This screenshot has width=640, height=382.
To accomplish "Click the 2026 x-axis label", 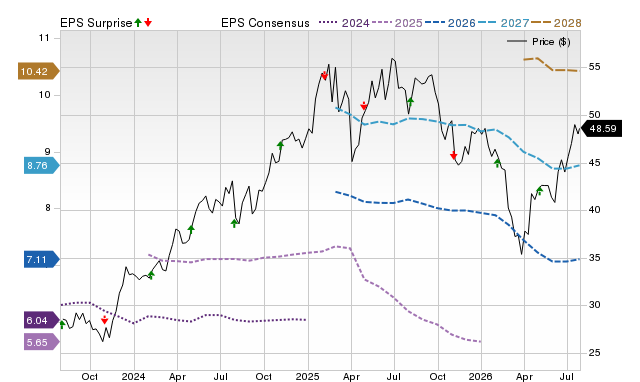I will (480, 376).
